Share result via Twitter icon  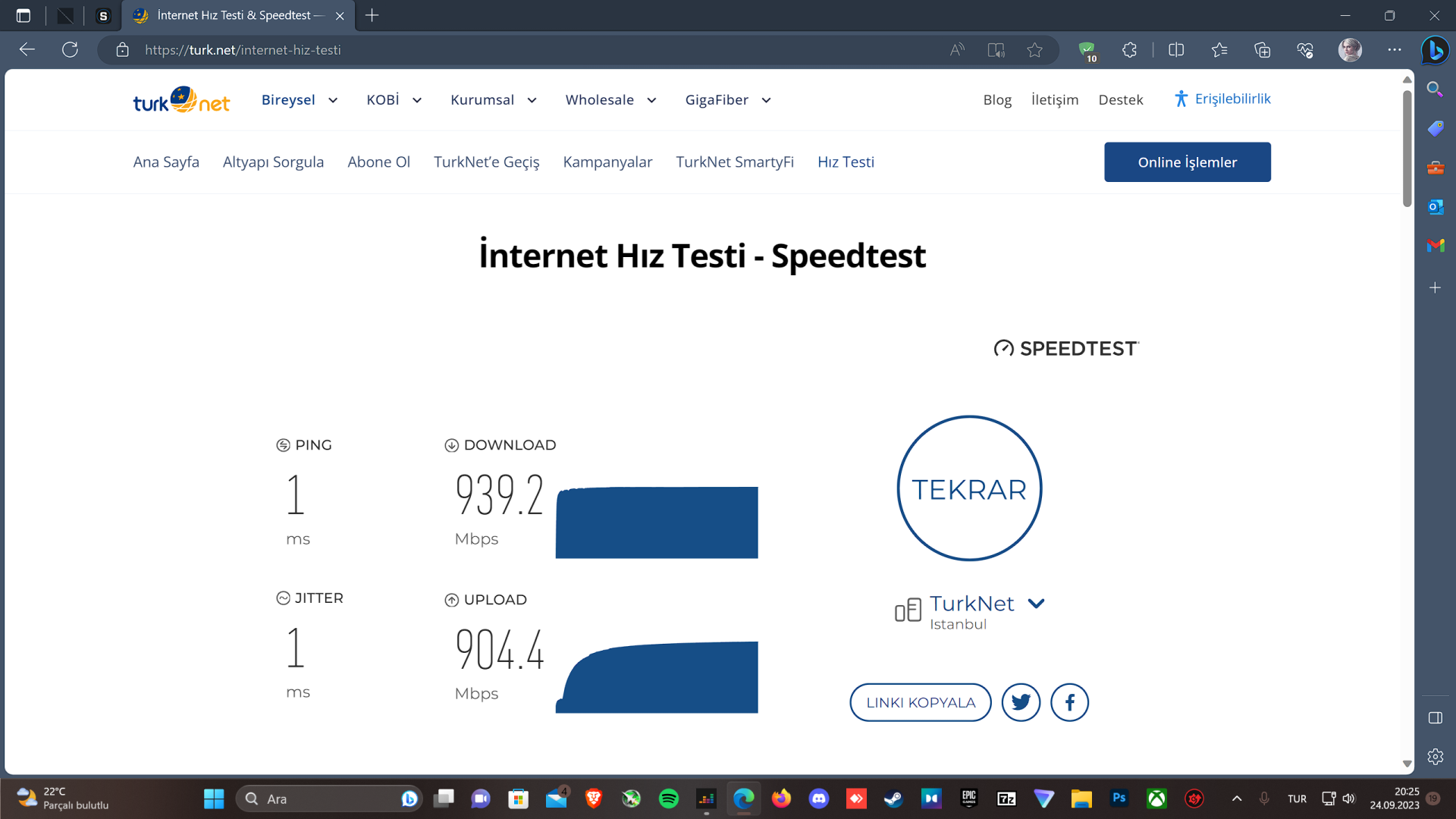pos(1021,702)
